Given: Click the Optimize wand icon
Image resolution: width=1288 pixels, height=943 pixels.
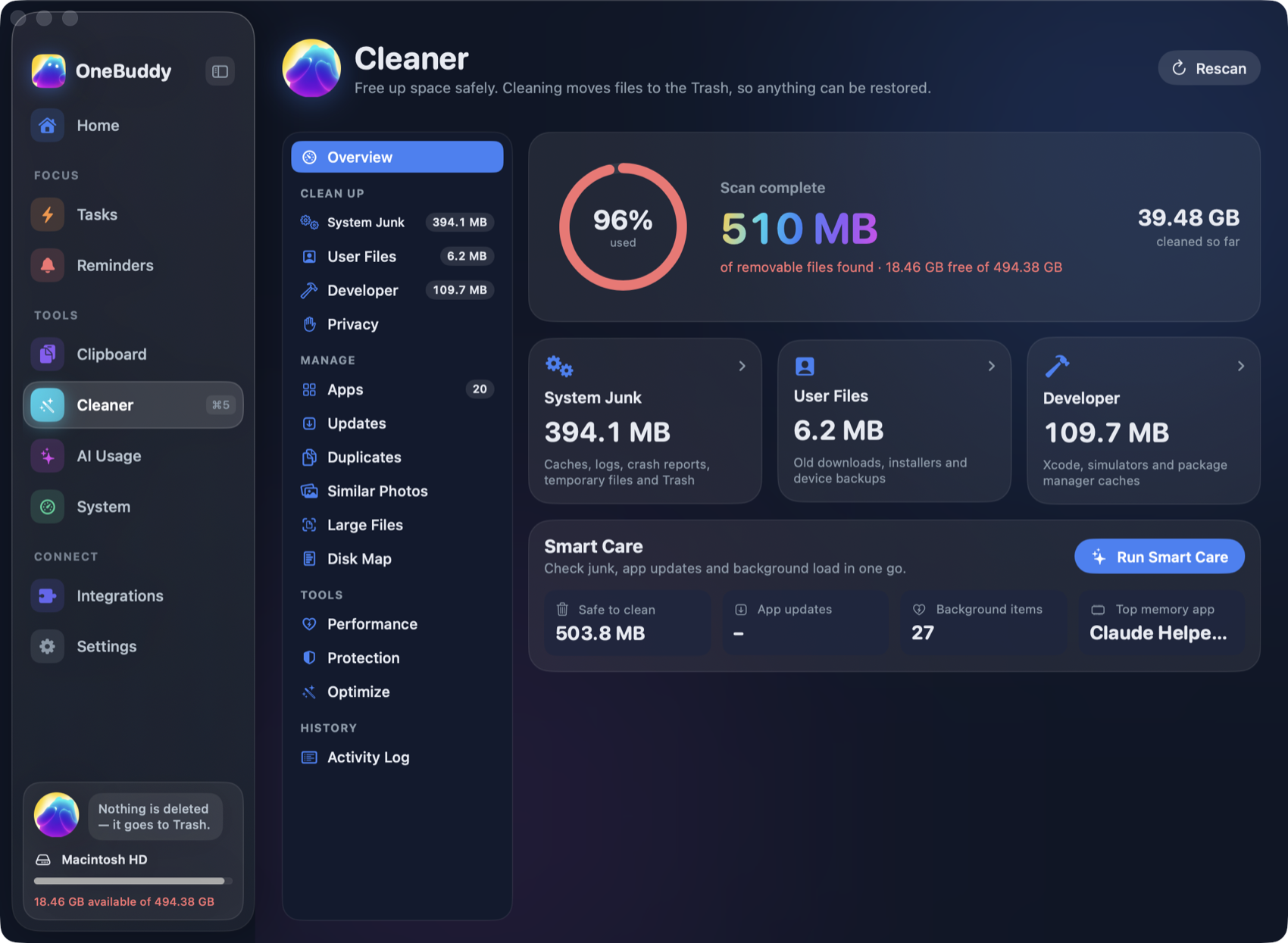Looking at the screenshot, I should 309,692.
